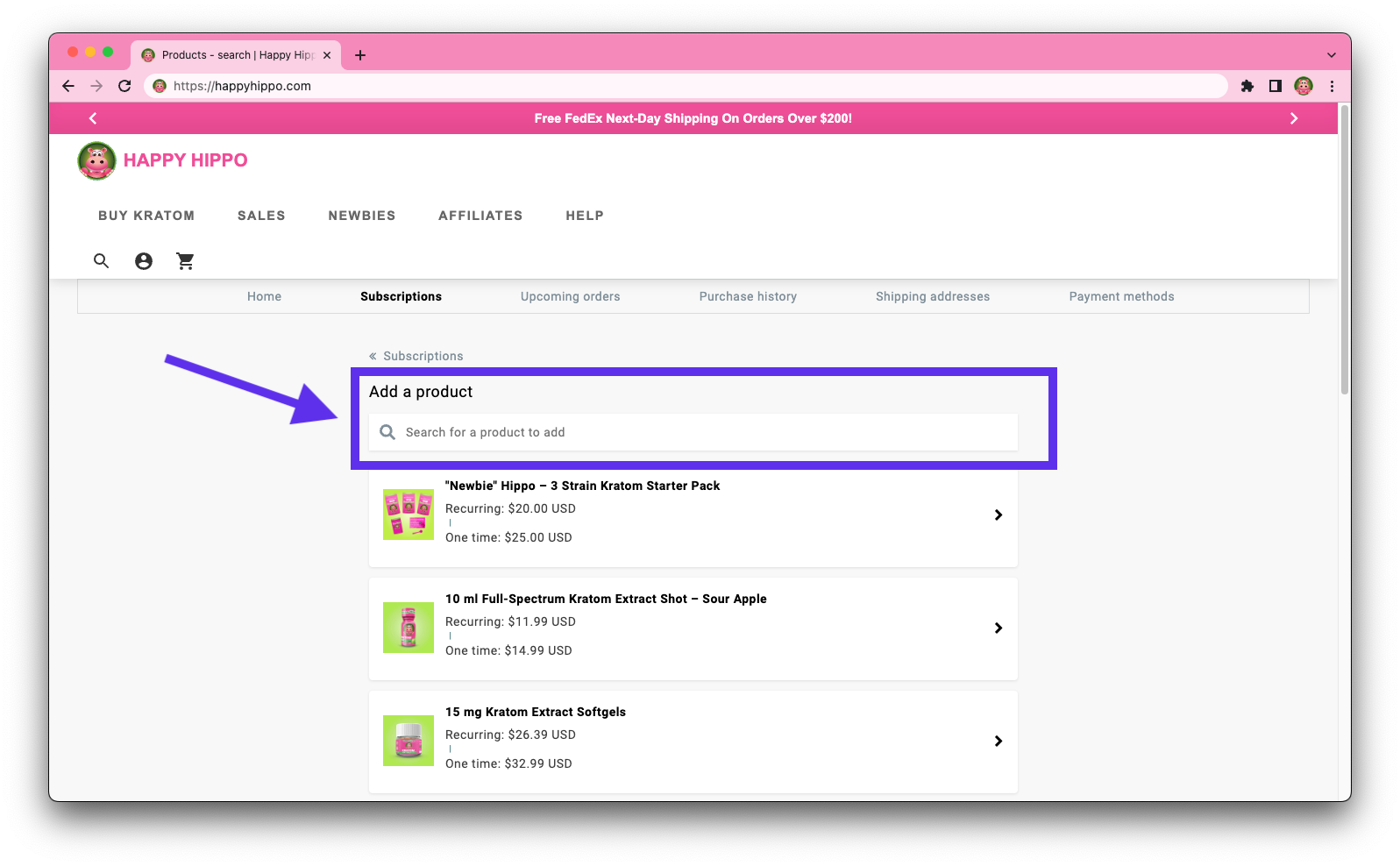Click One time: $25.00 USD price
Image resolution: width=1400 pixels, height=866 pixels.
pos(508,537)
